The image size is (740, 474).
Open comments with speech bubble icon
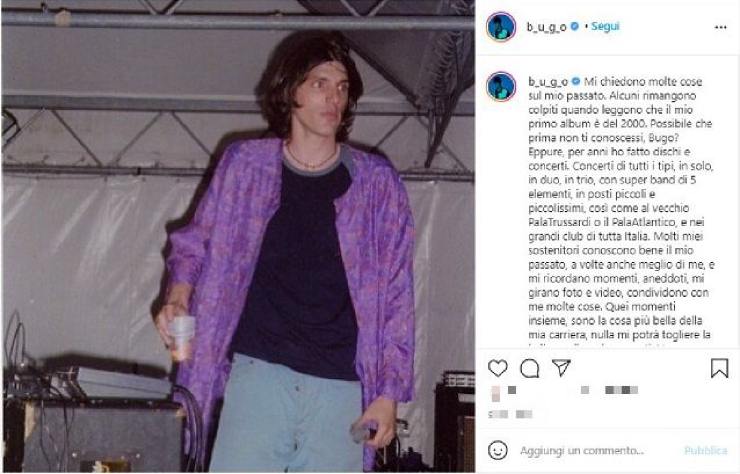(530, 368)
